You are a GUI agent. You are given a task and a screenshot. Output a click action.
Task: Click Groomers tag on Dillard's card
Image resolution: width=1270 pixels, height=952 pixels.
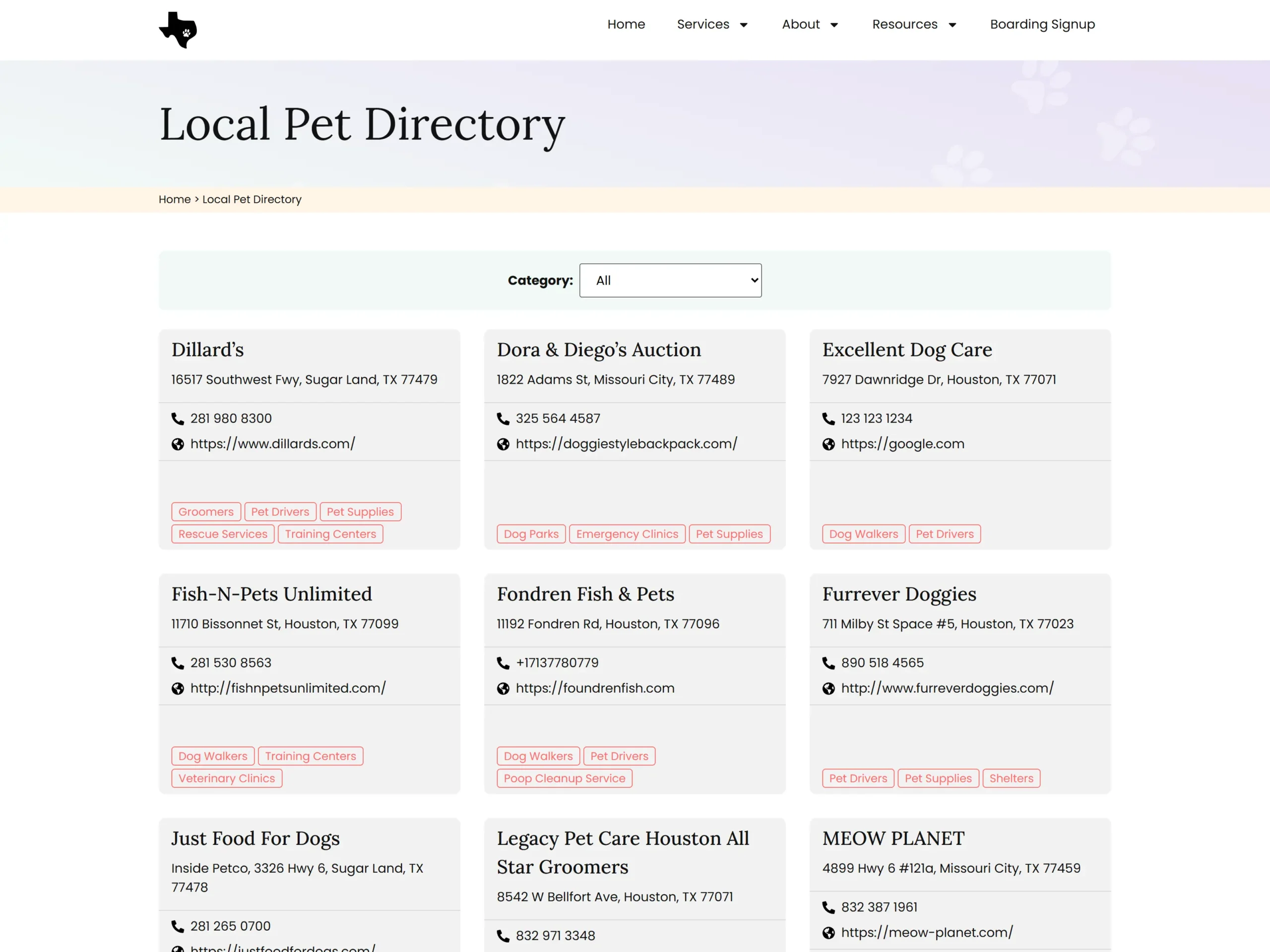pos(206,512)
